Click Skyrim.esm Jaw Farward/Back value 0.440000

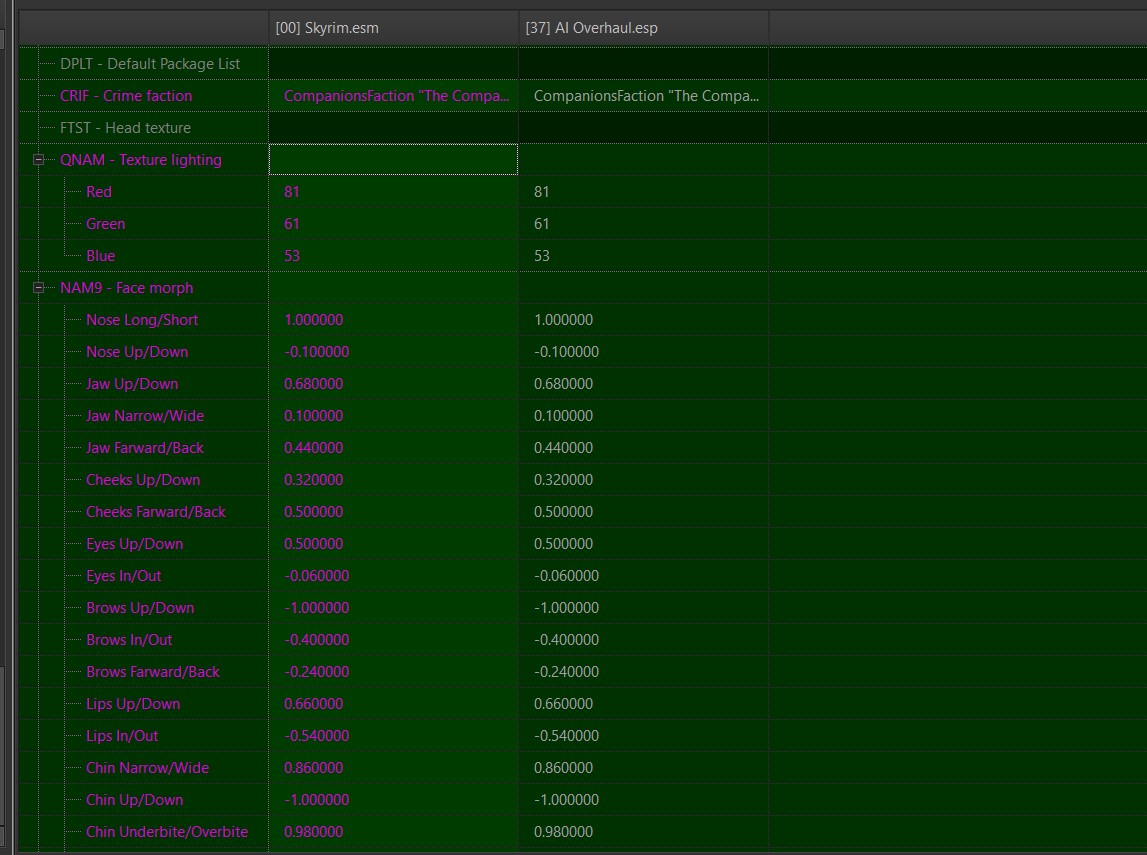coord(313,448)
